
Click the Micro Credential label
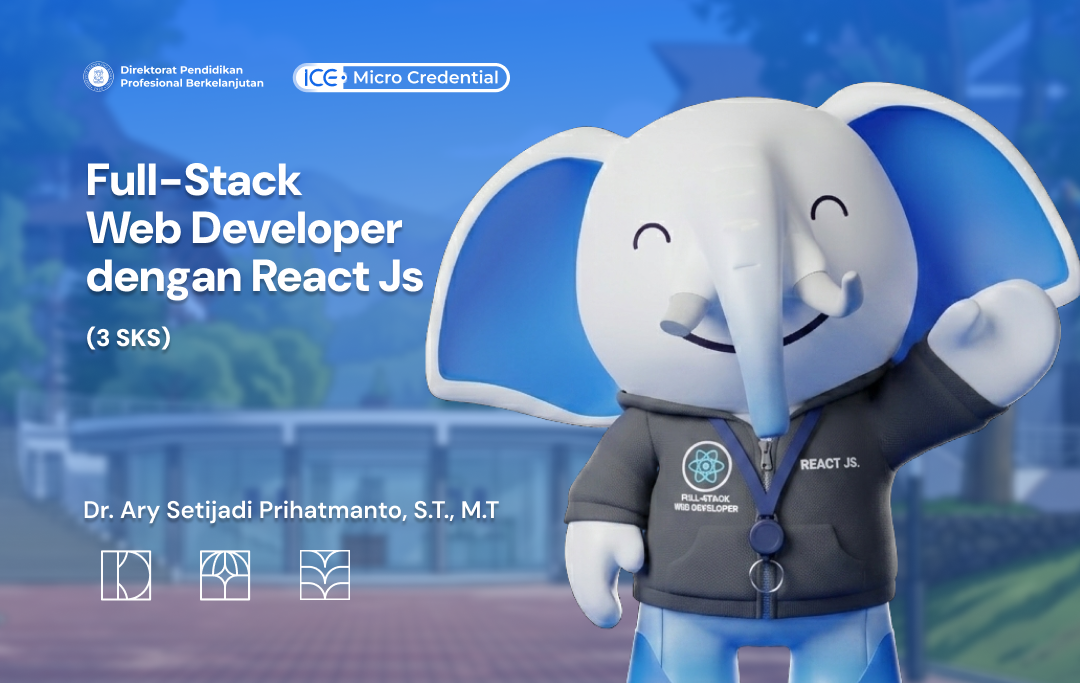(x=426, y=78)
